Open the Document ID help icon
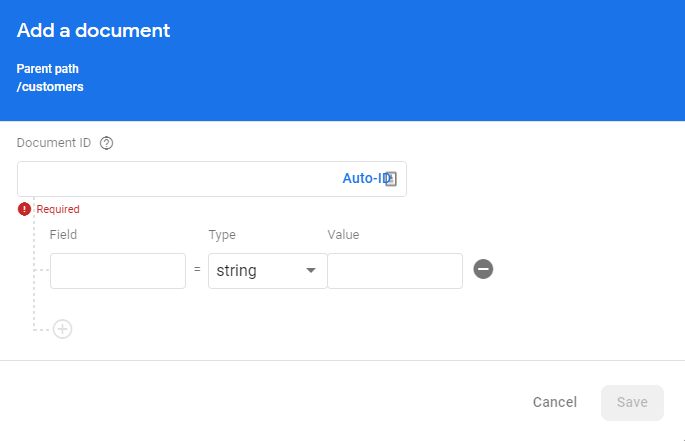Screen dimensions: 685x441 (106, 143)
